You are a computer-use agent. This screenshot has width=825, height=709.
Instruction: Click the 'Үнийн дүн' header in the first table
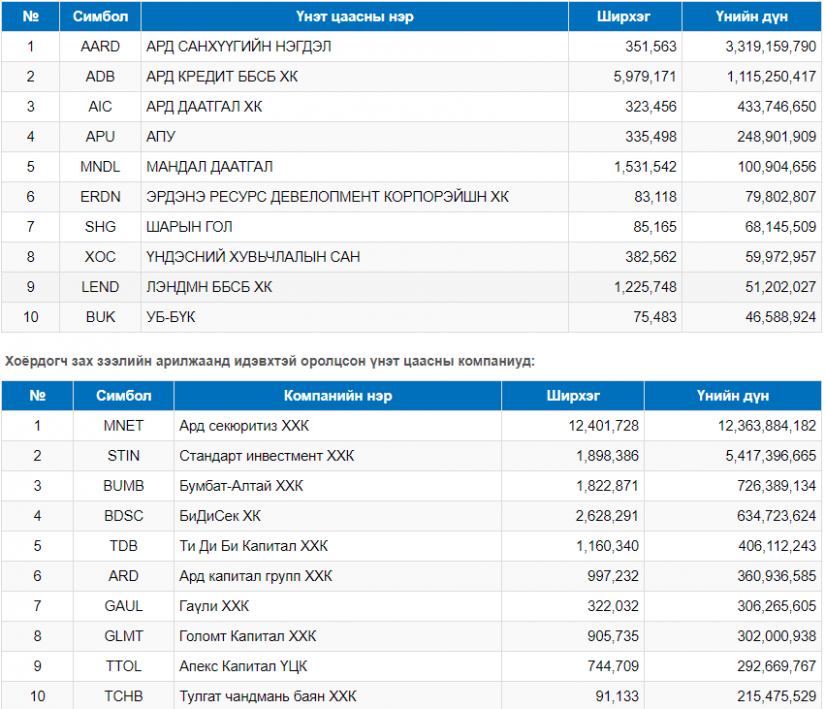point(751,16)
